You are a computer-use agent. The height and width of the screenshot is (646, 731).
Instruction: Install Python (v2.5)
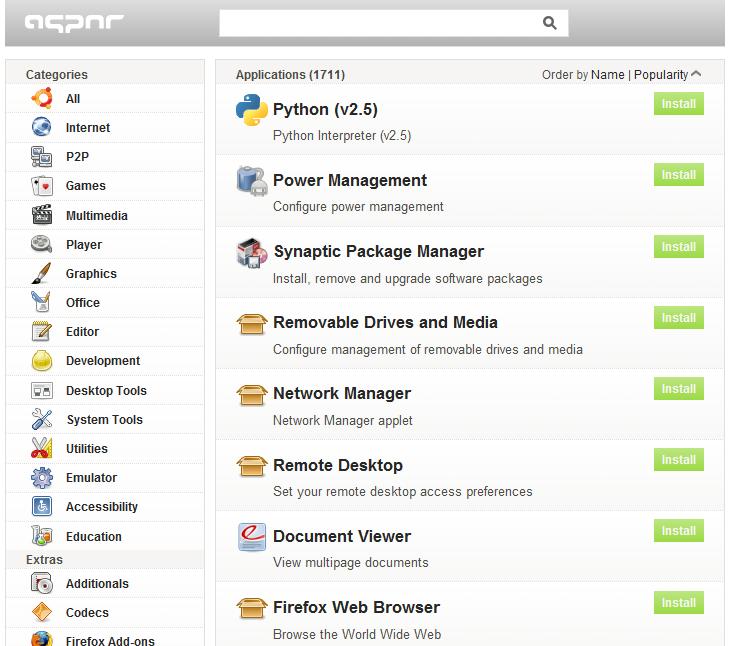(678, 103)
